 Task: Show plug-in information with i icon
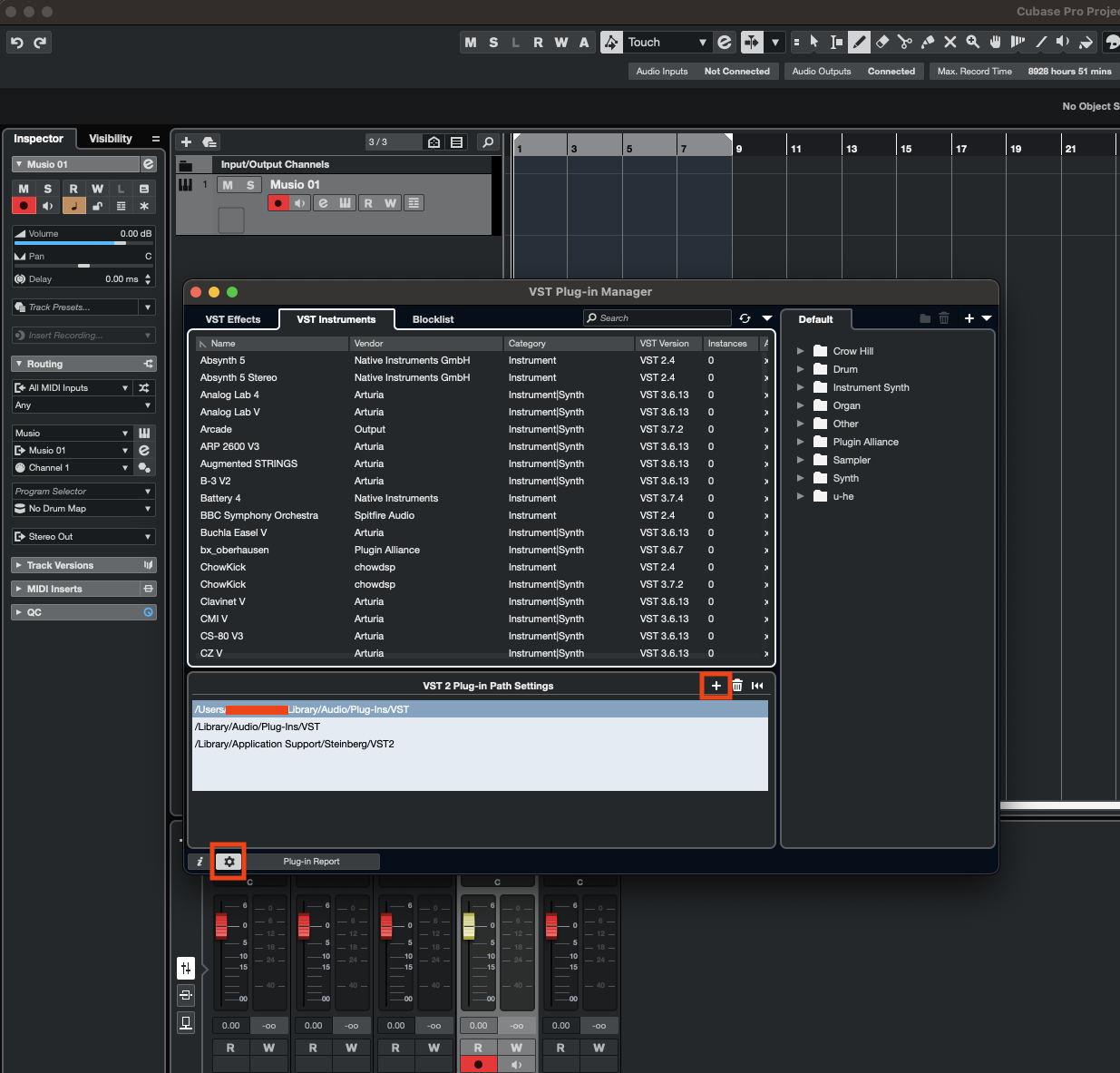pos(200,862)
